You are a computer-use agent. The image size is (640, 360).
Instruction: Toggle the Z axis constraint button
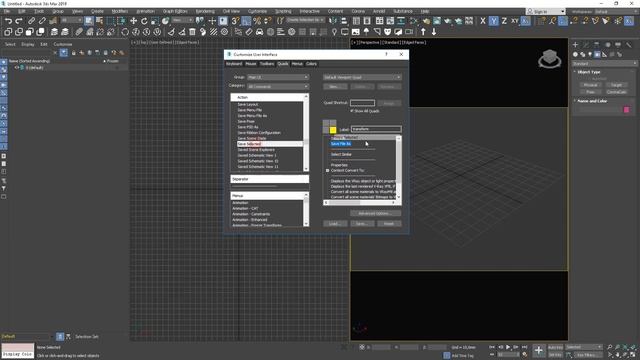pos(504,21)
